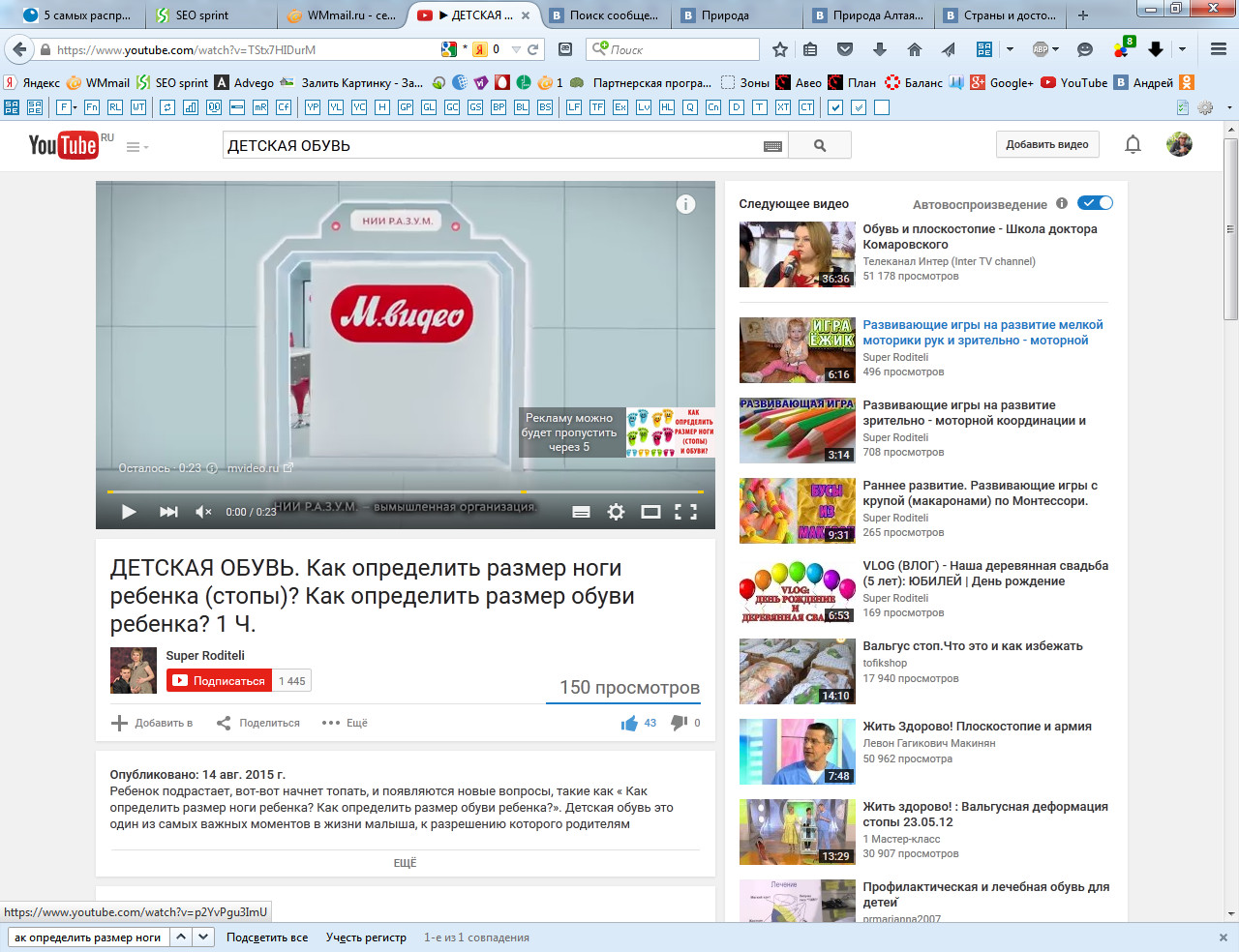Open the "Ещё" three-dots menu

tap(345, 723)
